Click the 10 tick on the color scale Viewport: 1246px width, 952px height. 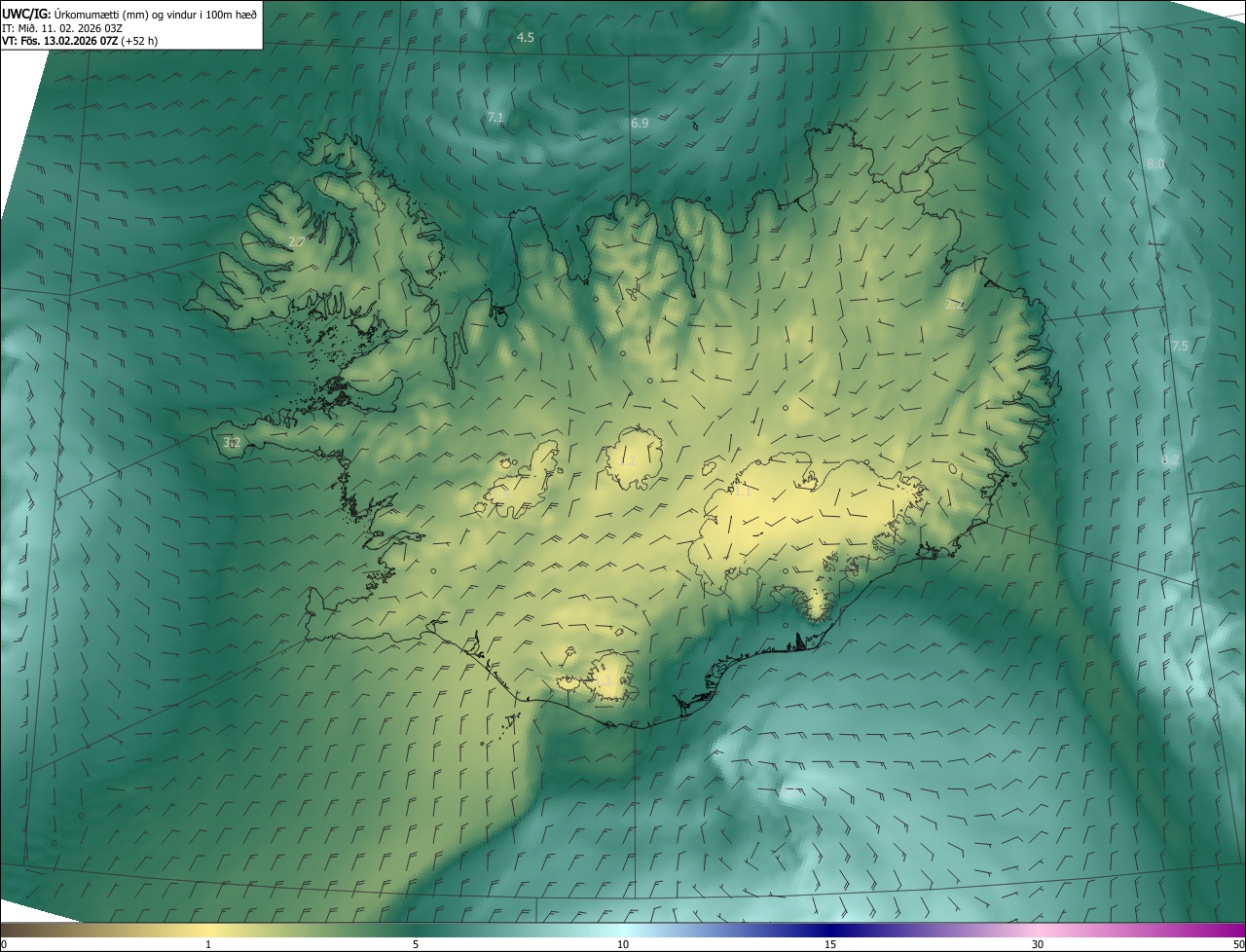[x=623, y=944]
